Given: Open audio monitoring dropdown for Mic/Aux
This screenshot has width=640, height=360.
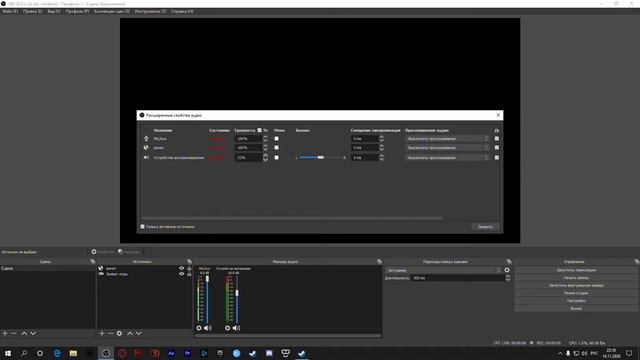Looking at the screenshot, I should (x=447, y=139).
